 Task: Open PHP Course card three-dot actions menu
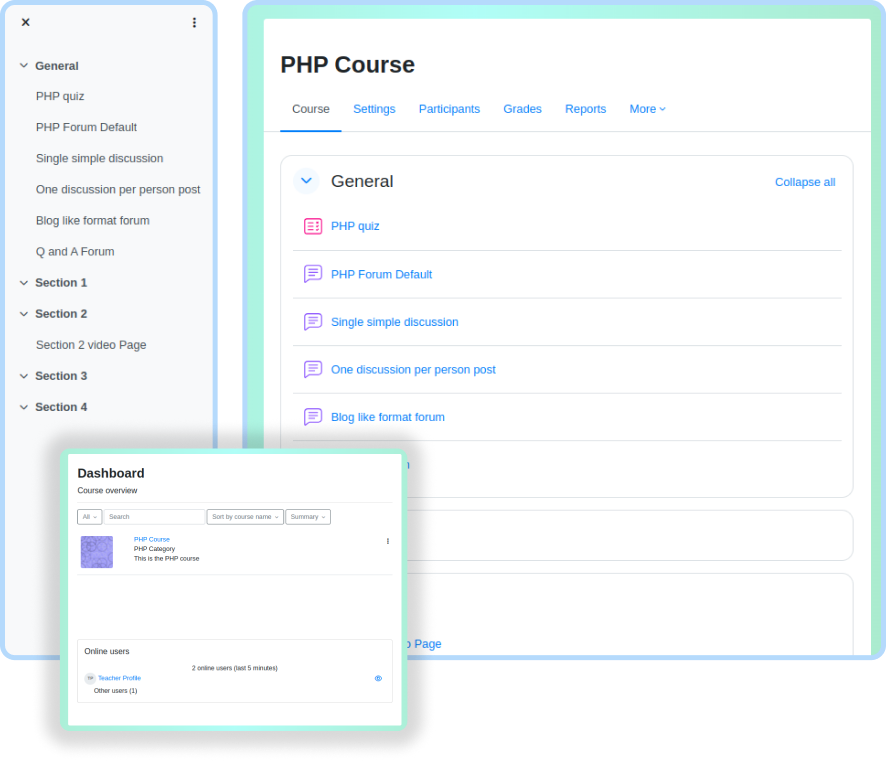[x=388, y=541]
